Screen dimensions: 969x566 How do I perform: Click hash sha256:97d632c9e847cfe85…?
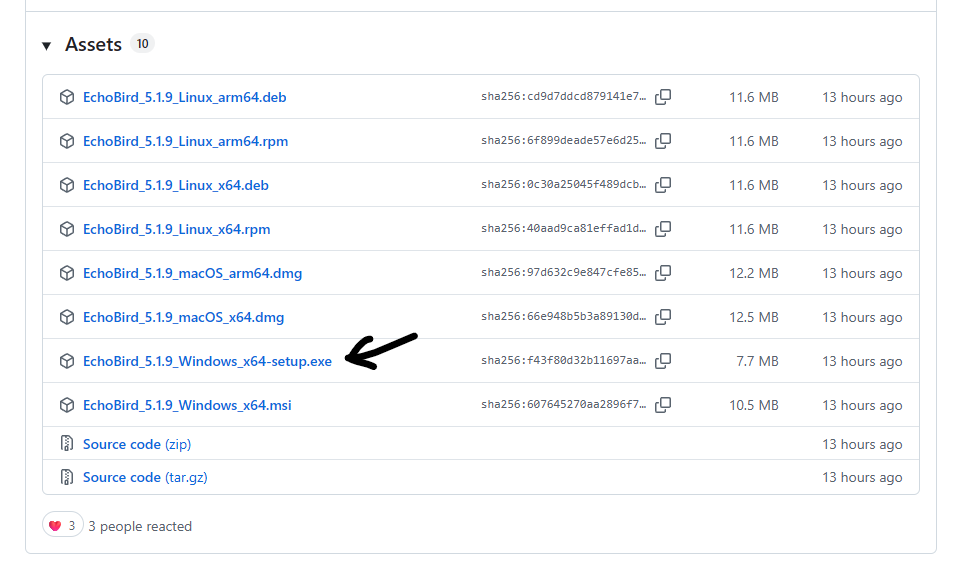coord(564,272)
